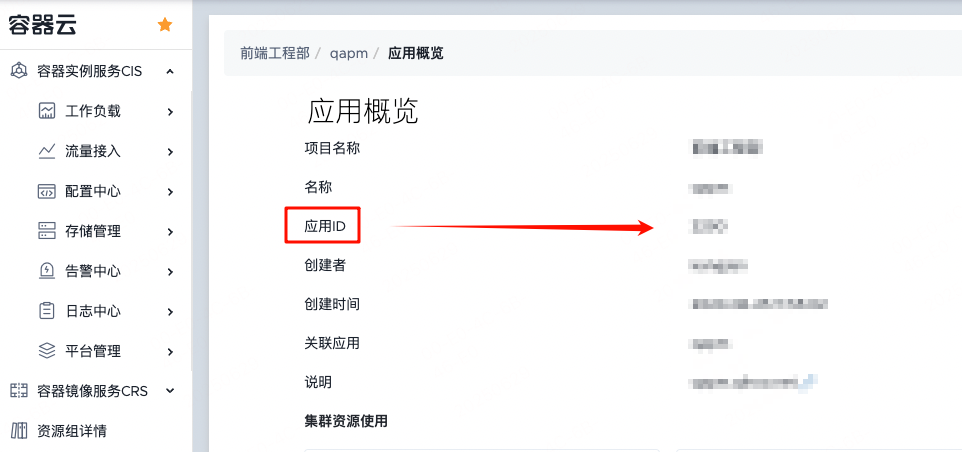This screenshot has width=962, height=452.
Task: Click the 工作负载 chart icon
Action: [x=47, y=111]
